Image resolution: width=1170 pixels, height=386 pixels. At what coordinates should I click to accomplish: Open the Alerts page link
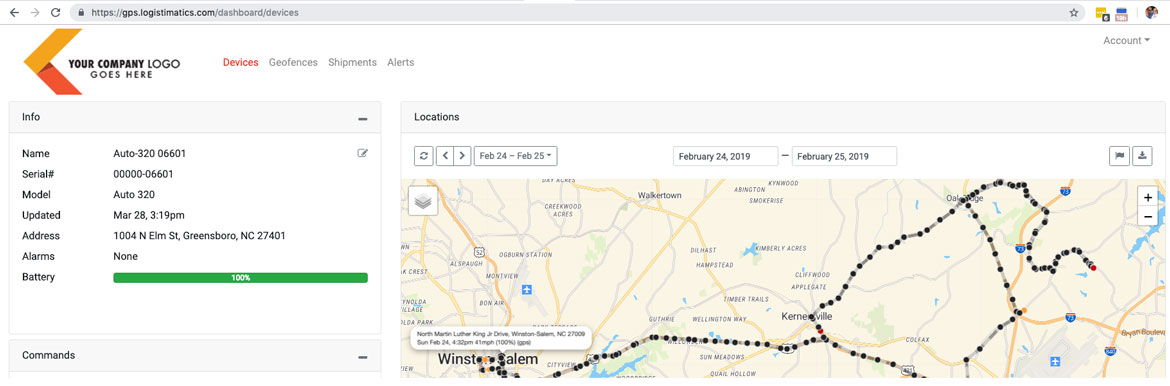click(401, 63)
